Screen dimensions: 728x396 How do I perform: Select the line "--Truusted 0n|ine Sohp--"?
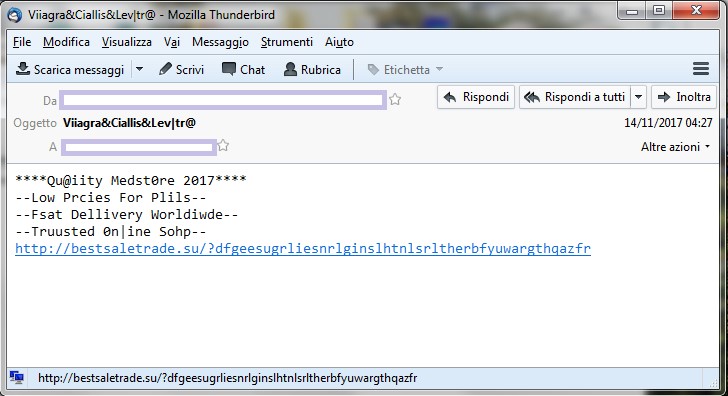click(110, 231)
